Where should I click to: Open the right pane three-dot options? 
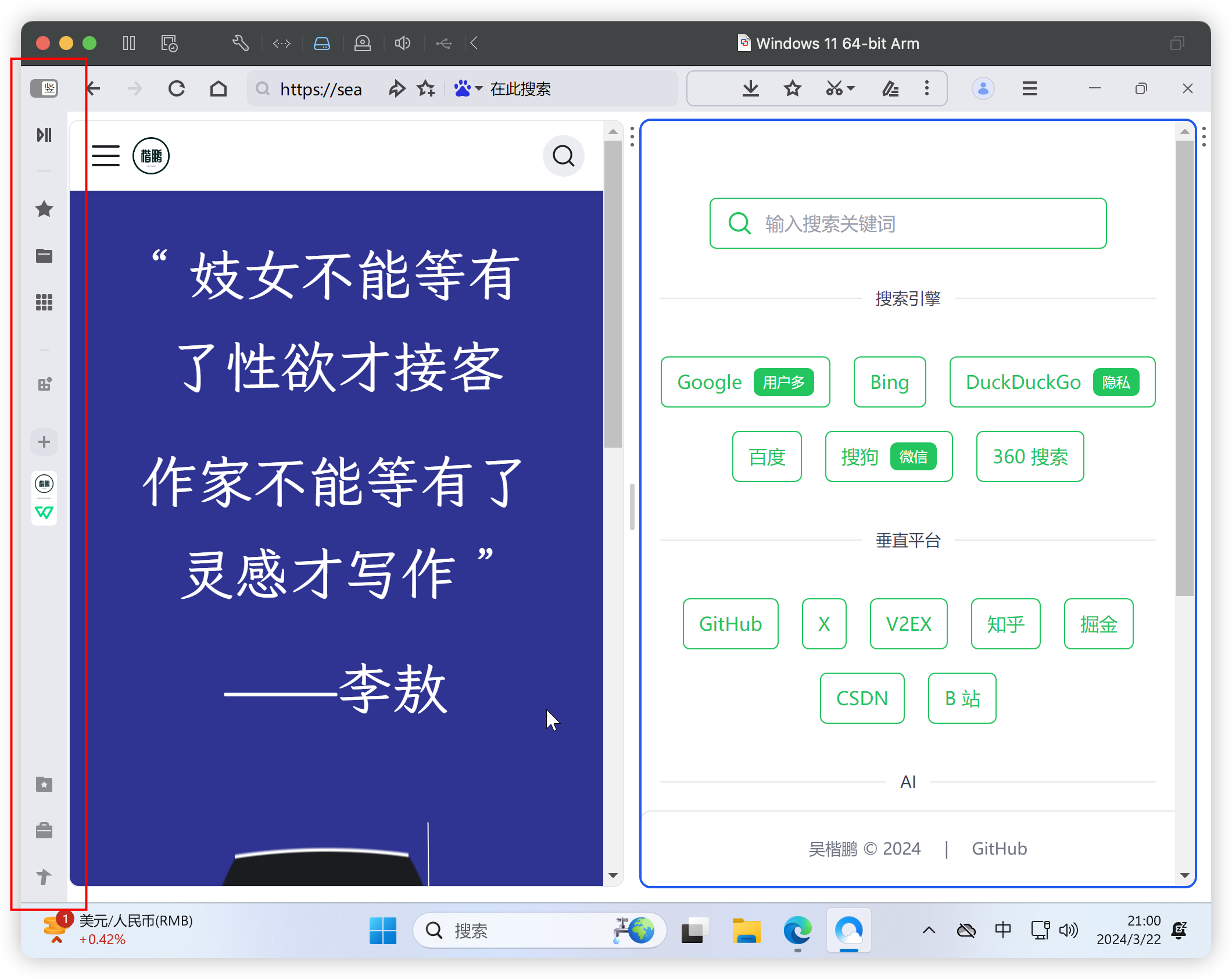[1204, 136]
